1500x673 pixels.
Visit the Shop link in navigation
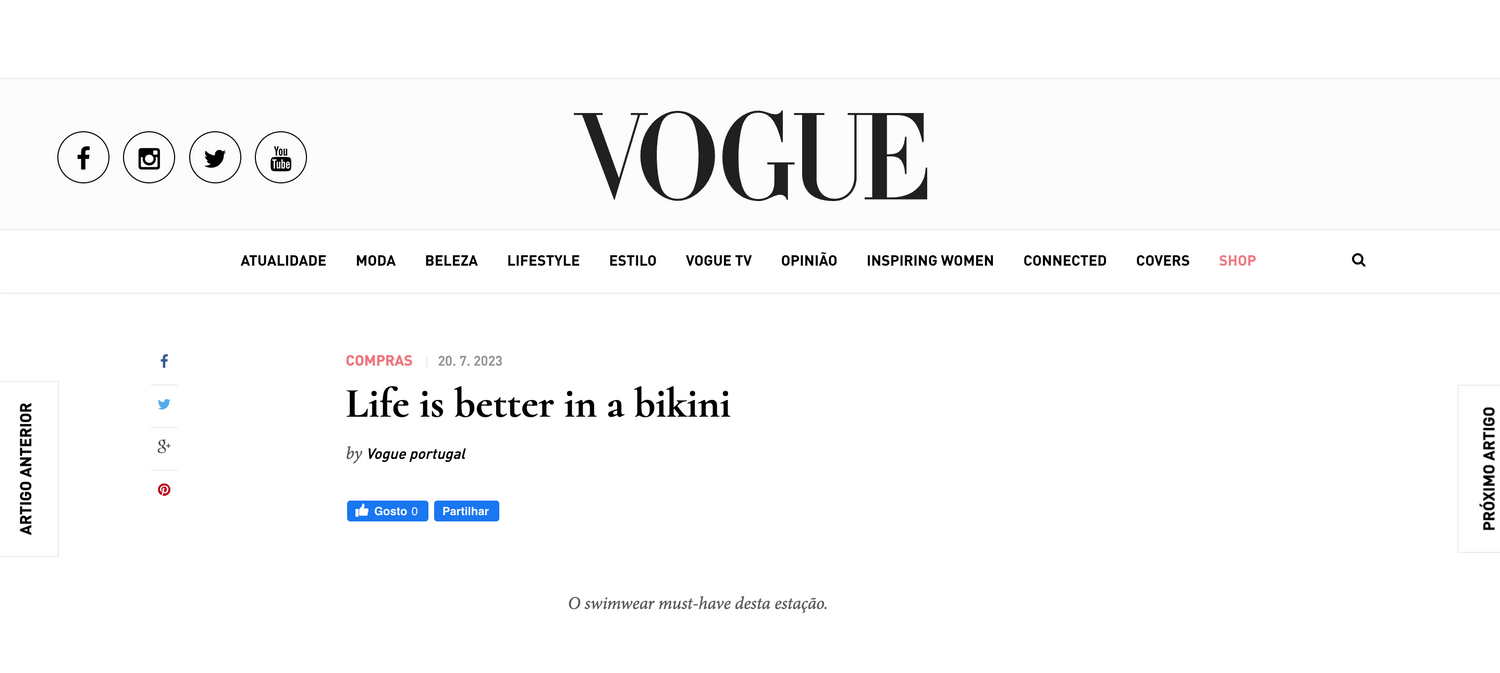[x=1237, y=261]
